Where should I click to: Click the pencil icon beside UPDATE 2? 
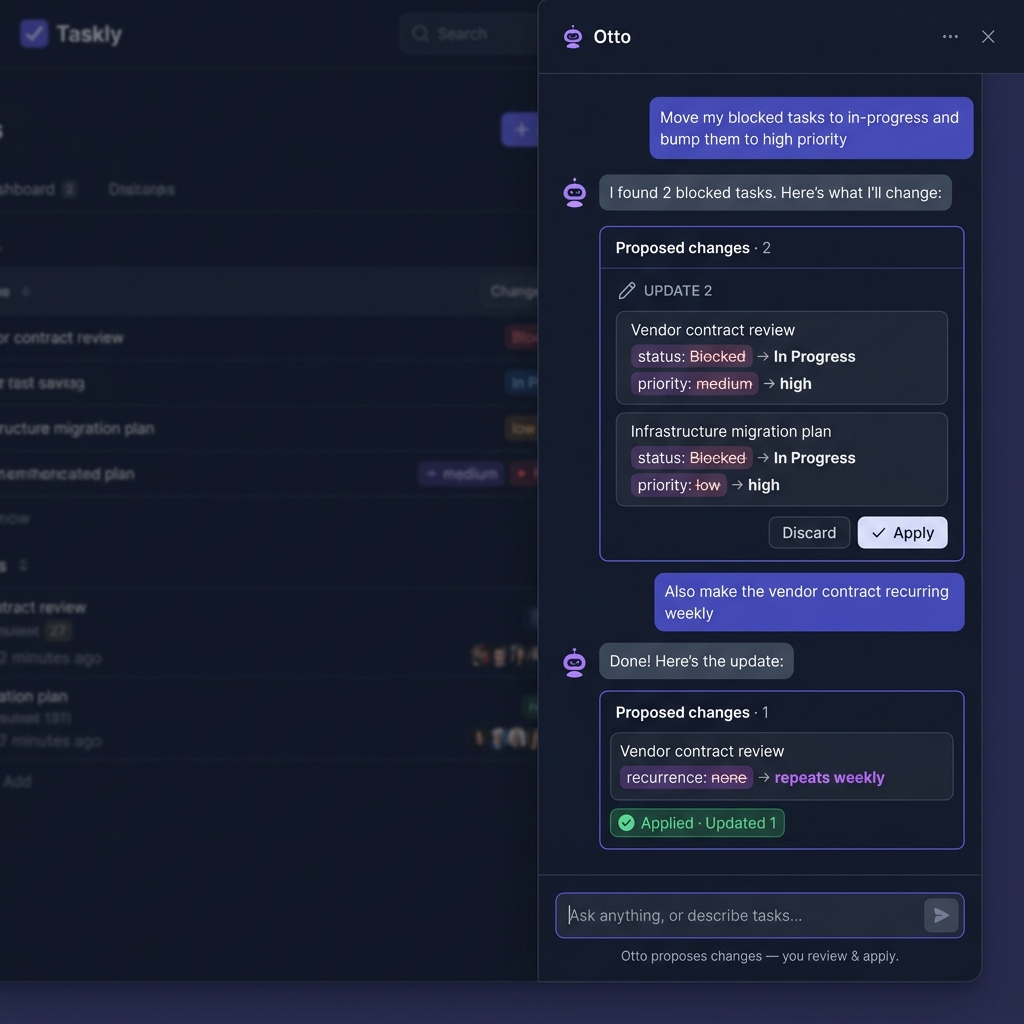pyautogui.click(x=626, y=291)
